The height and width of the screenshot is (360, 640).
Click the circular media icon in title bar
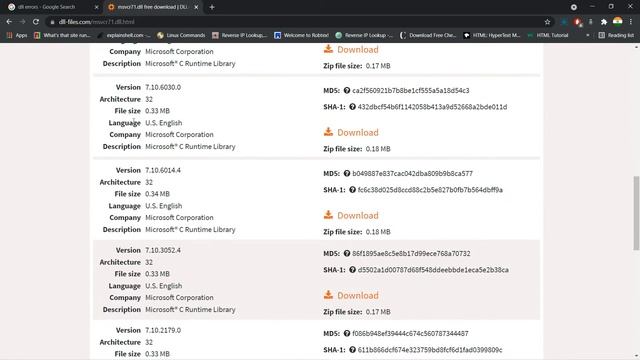pos(573,7)
